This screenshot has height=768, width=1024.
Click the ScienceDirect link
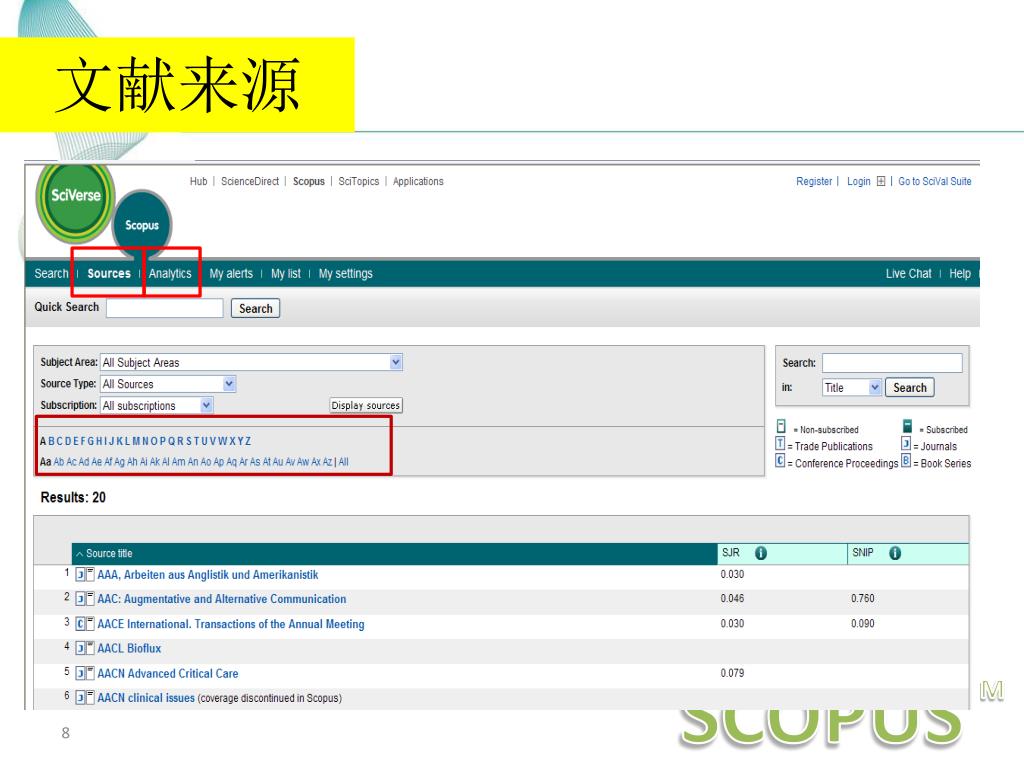tap(249, 182)
